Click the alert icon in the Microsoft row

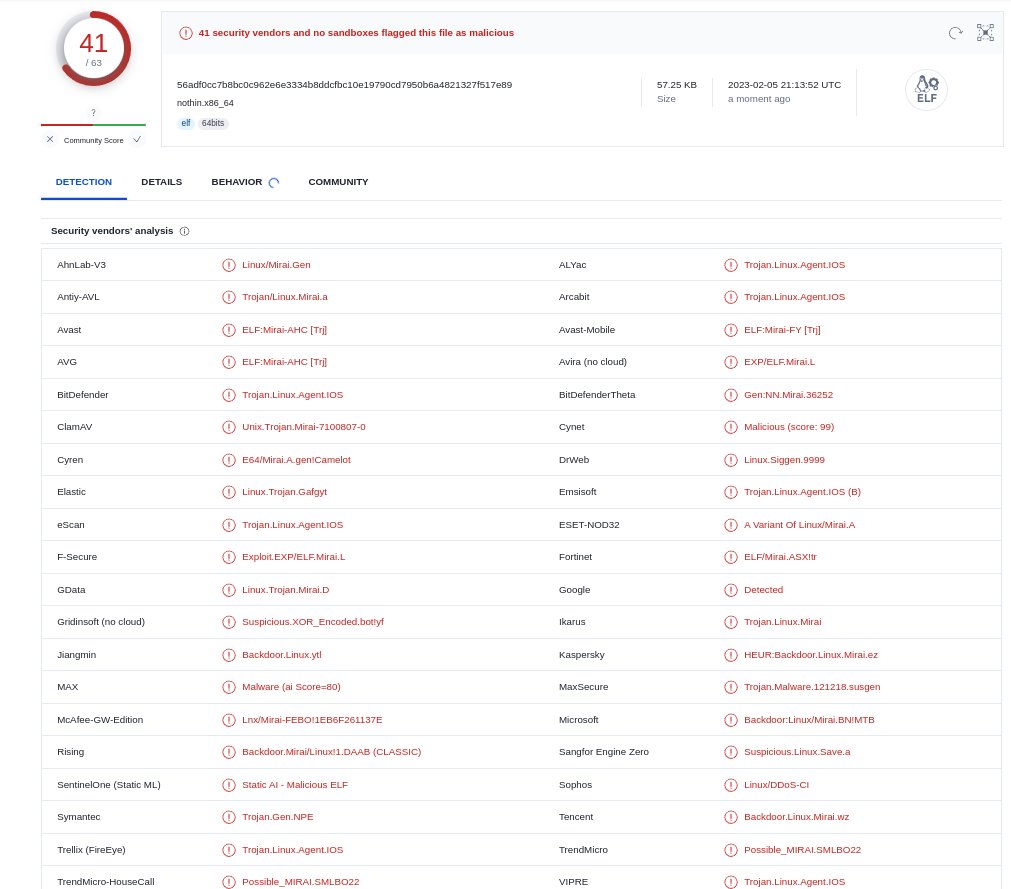(x=731, y=720)
